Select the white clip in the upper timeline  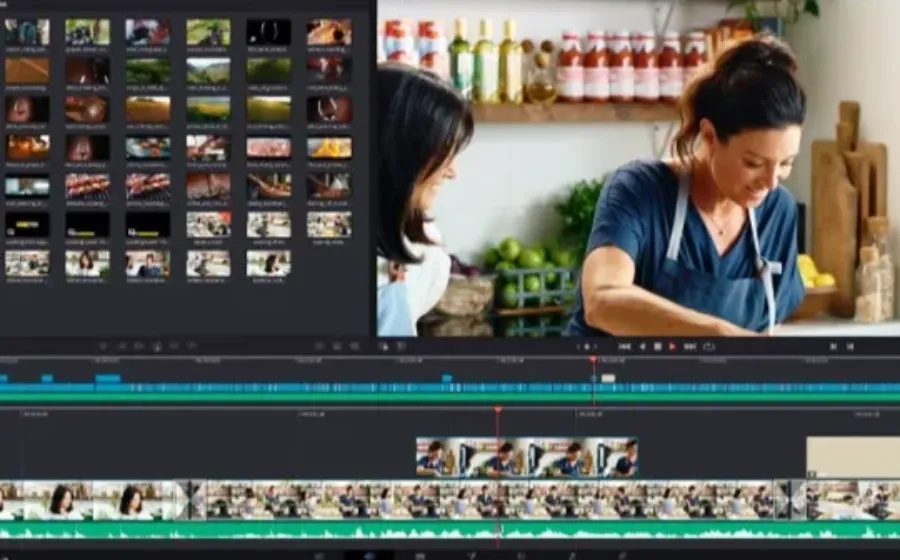(x=608, y=378)
